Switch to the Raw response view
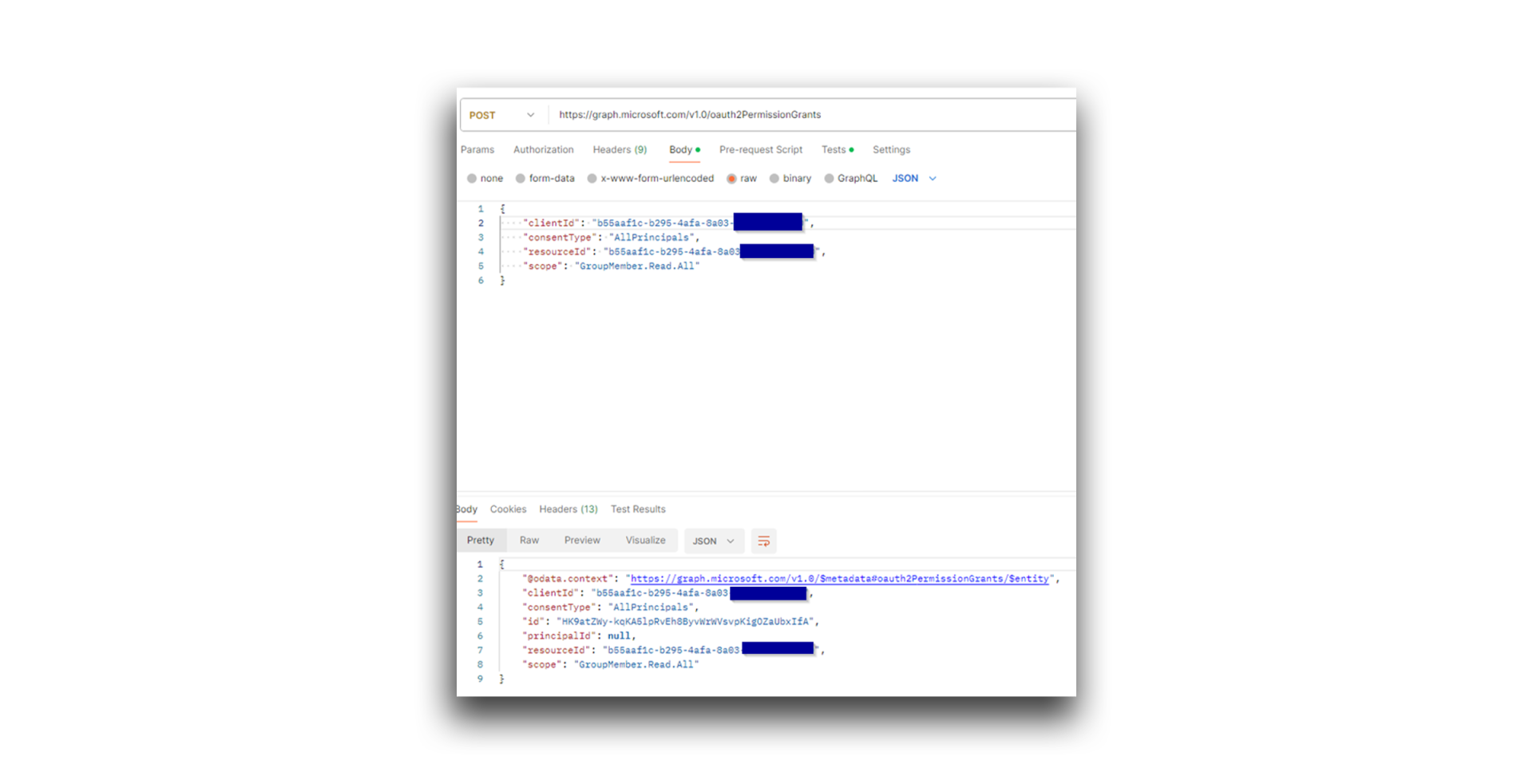Image resolution: width=1533 pixels, height=784 pixels. point(529,540)
